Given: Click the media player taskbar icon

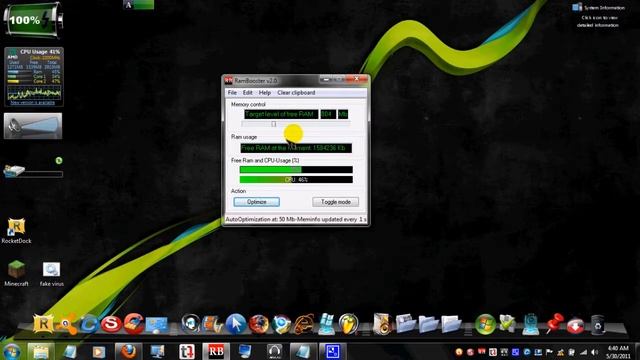Looking at the screenshot, I should click(x=98, y=351).
